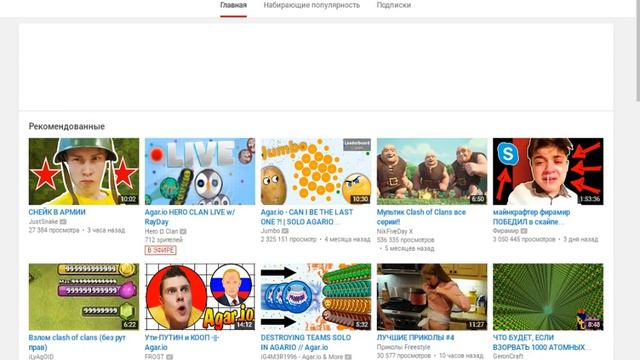Screen dimensions: 640x360
Task: Click the 712 зрителей viewer count
Action: coord(163,240)
